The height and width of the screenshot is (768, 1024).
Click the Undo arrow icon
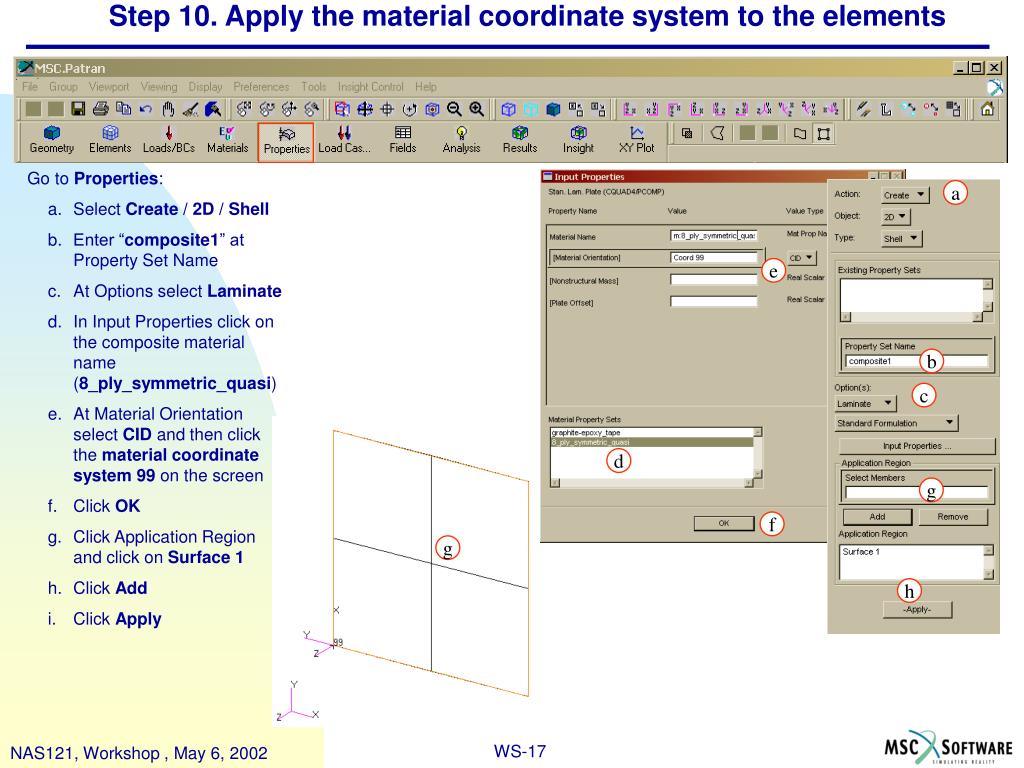145,109
